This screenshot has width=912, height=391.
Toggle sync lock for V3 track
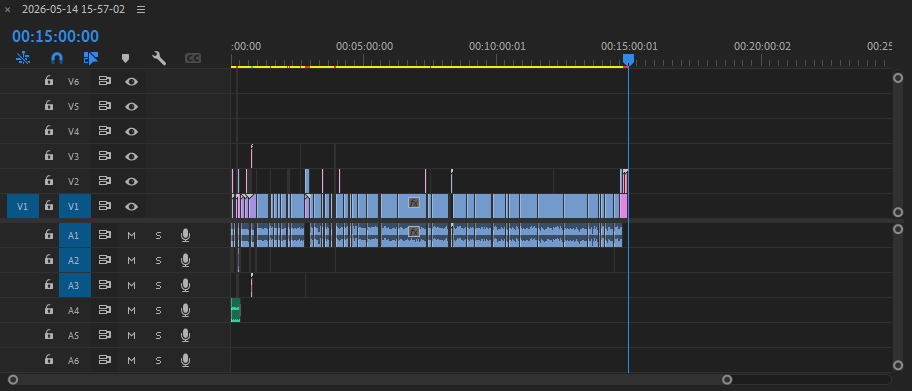(105, 157)
